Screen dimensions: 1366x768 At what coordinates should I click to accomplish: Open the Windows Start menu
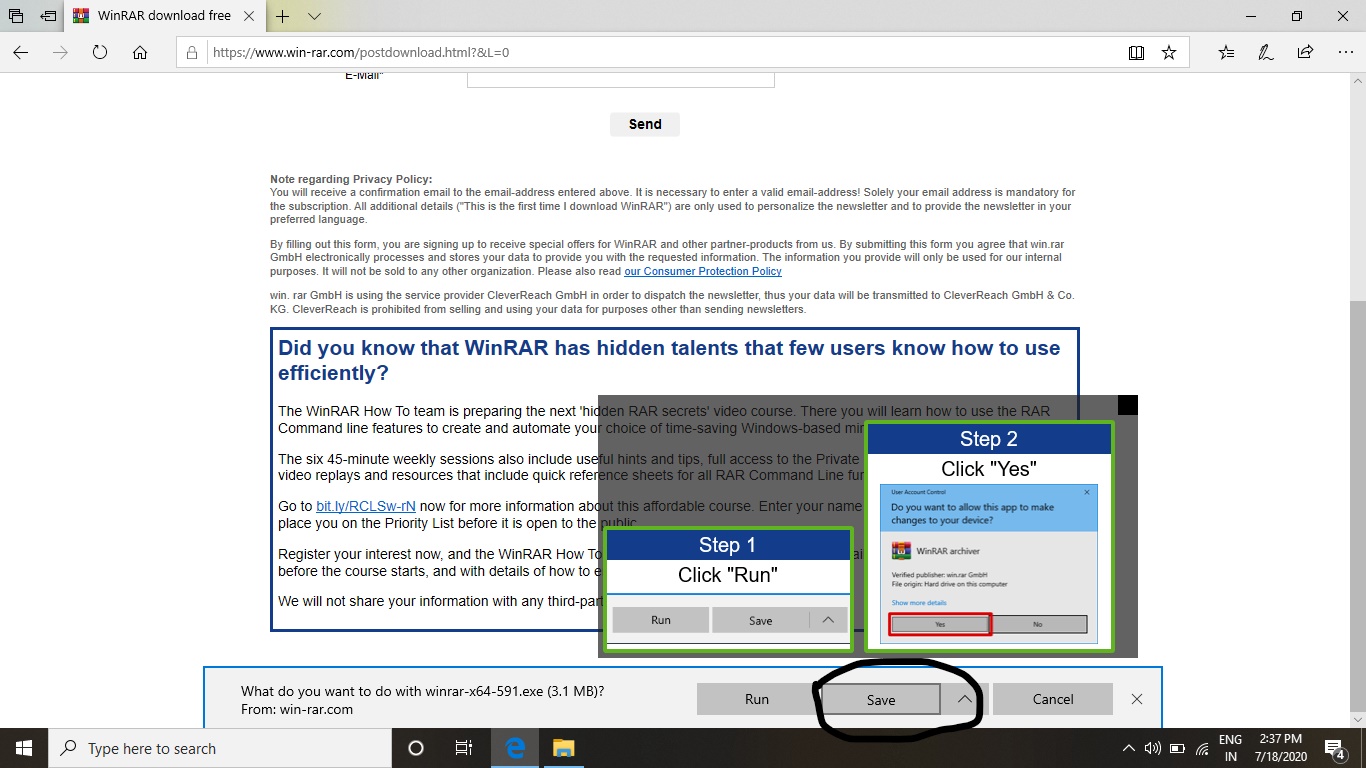[24, 748]
